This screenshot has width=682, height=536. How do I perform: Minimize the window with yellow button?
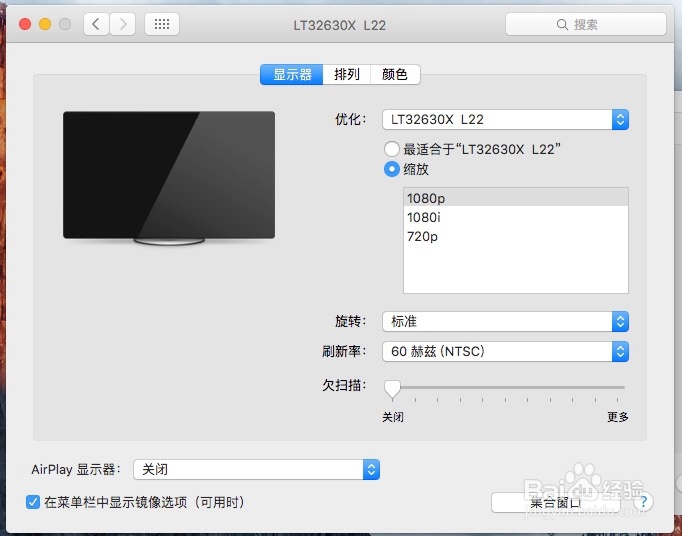(x=45, y=24)
